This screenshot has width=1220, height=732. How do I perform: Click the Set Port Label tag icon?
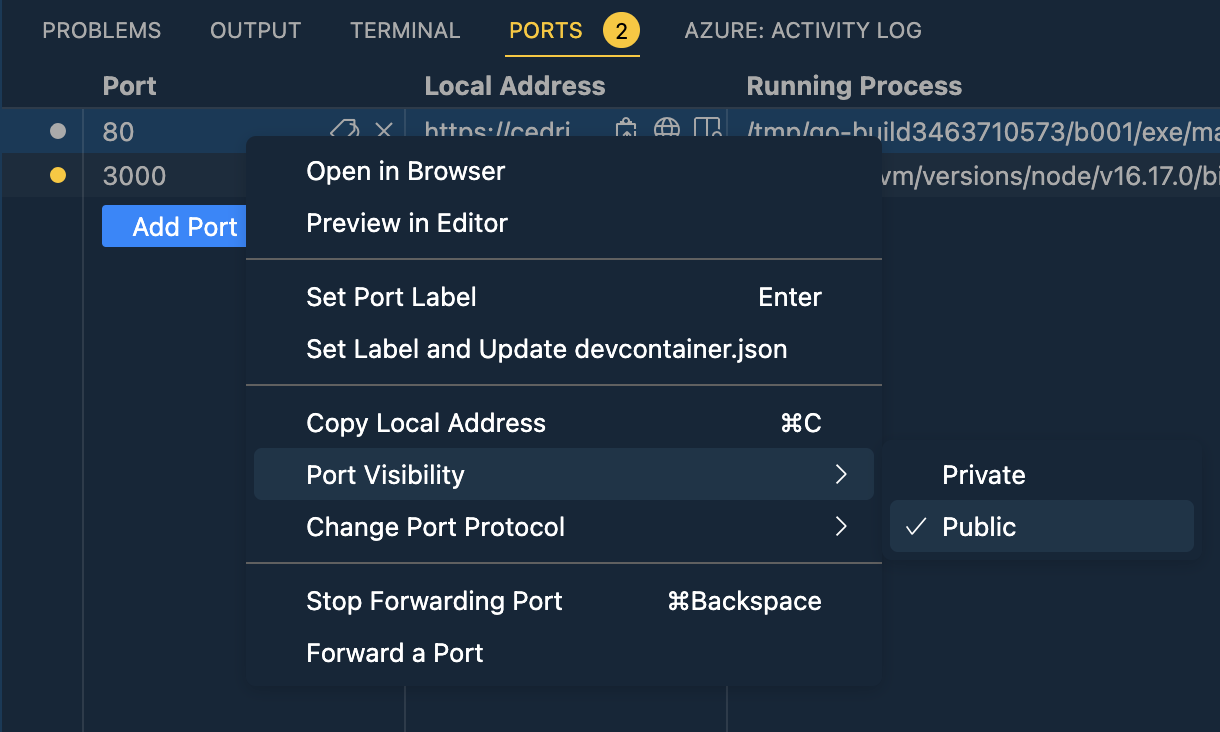point(345,130)
